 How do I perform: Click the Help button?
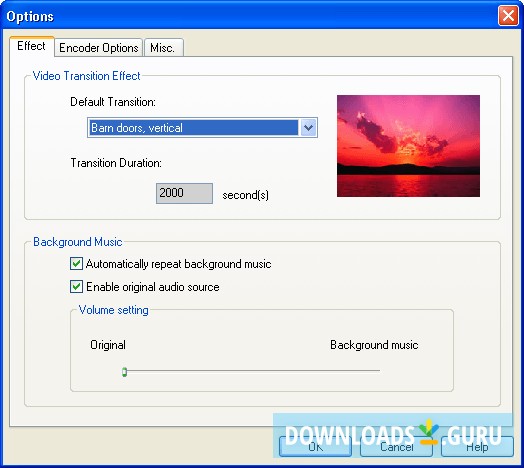click(478, 447)
